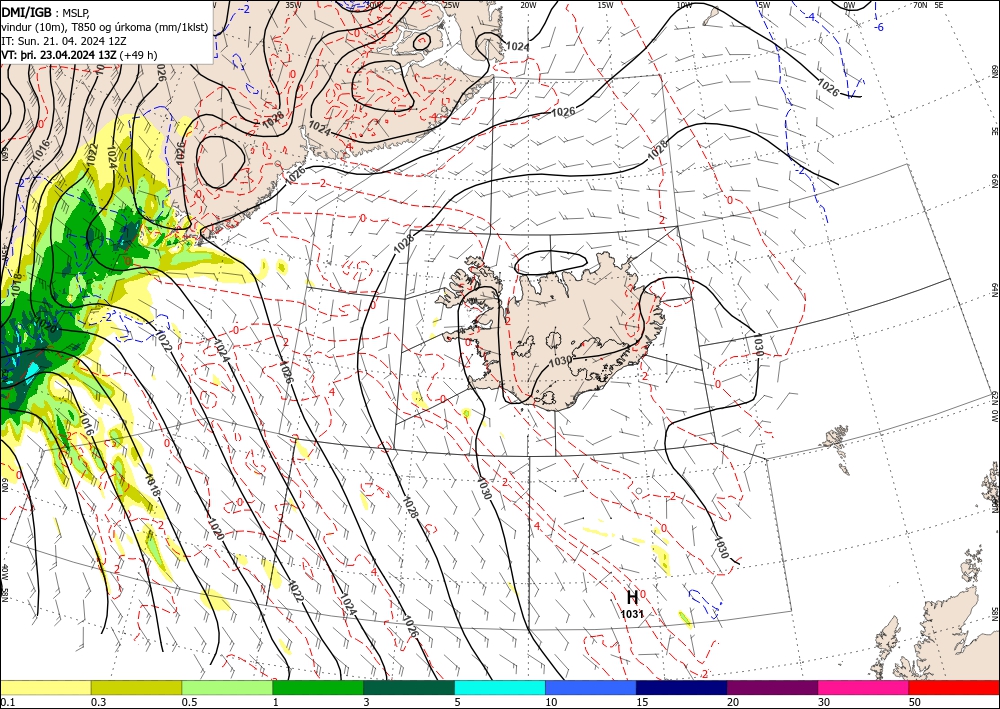1000x709 pixels.
Task: Click the olive 0.3–0.5 legend swatch
Action: (x=136, y=687)
